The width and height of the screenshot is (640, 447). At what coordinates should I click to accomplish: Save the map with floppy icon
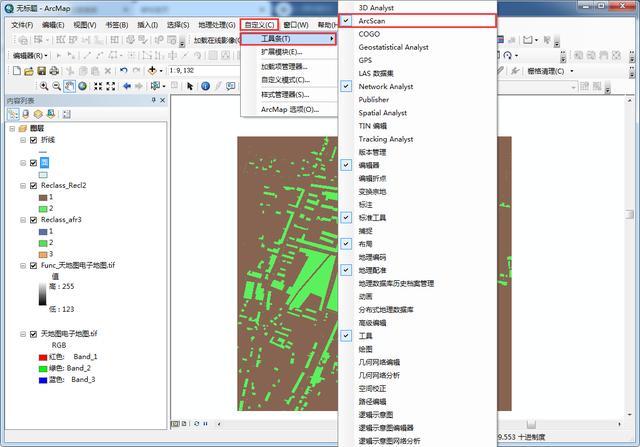41,71
